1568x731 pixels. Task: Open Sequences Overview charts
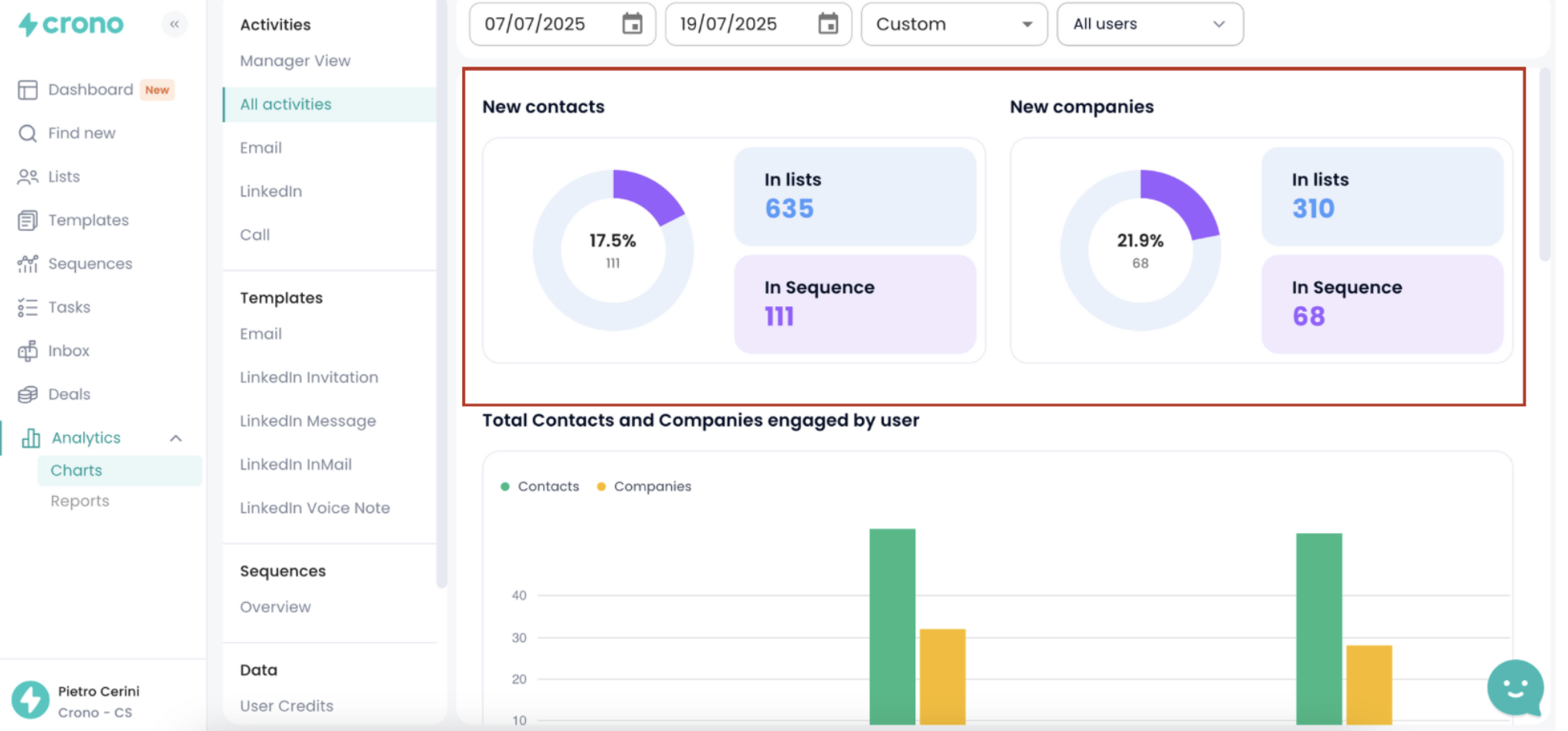276,607
